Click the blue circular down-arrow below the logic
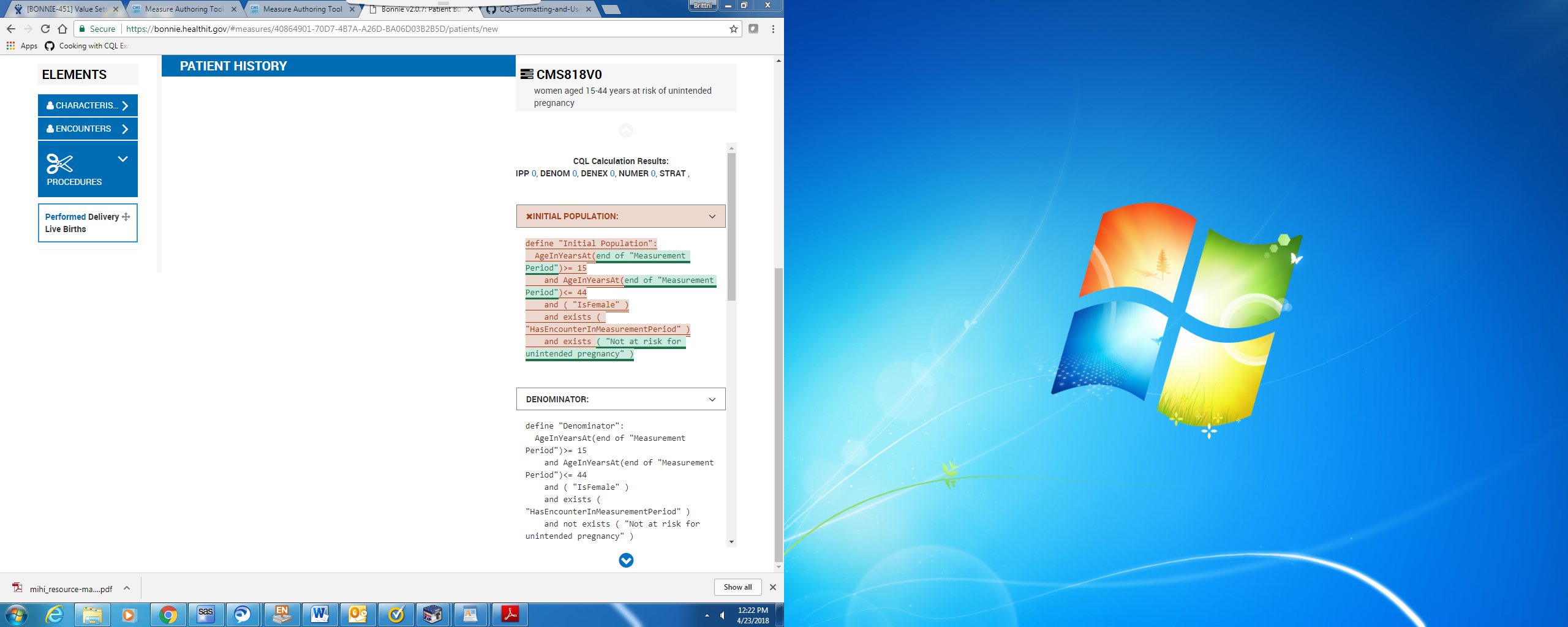 (x=626, y=560)
